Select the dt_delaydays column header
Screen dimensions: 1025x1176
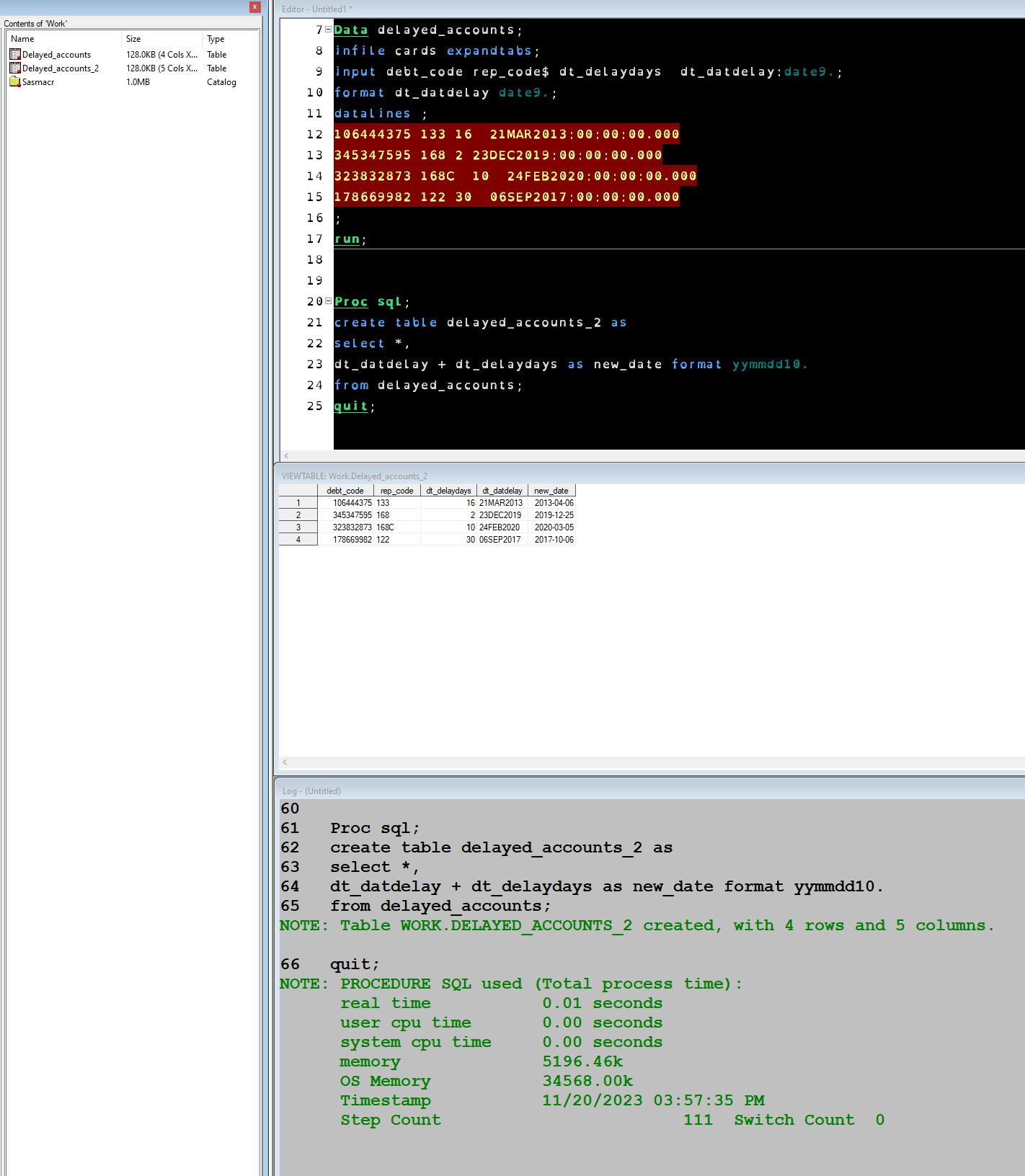(x=448, y=491)
